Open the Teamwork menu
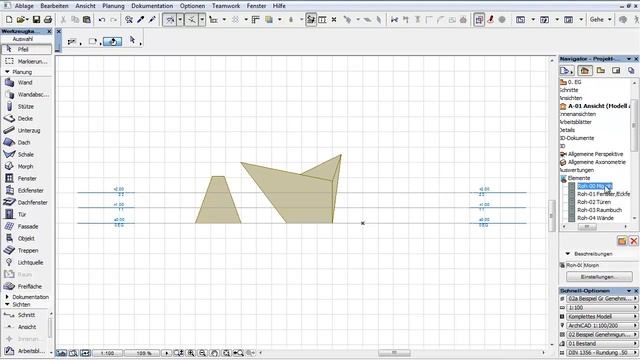The image size is (640, 360). 226,6
